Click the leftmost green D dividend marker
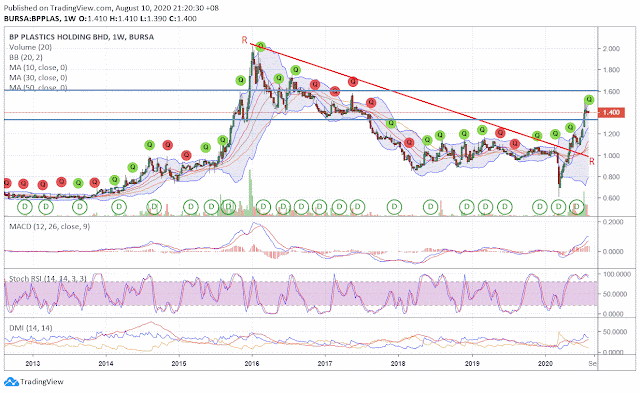The width and height of the screenshot is (640, 393). [25, 207]
